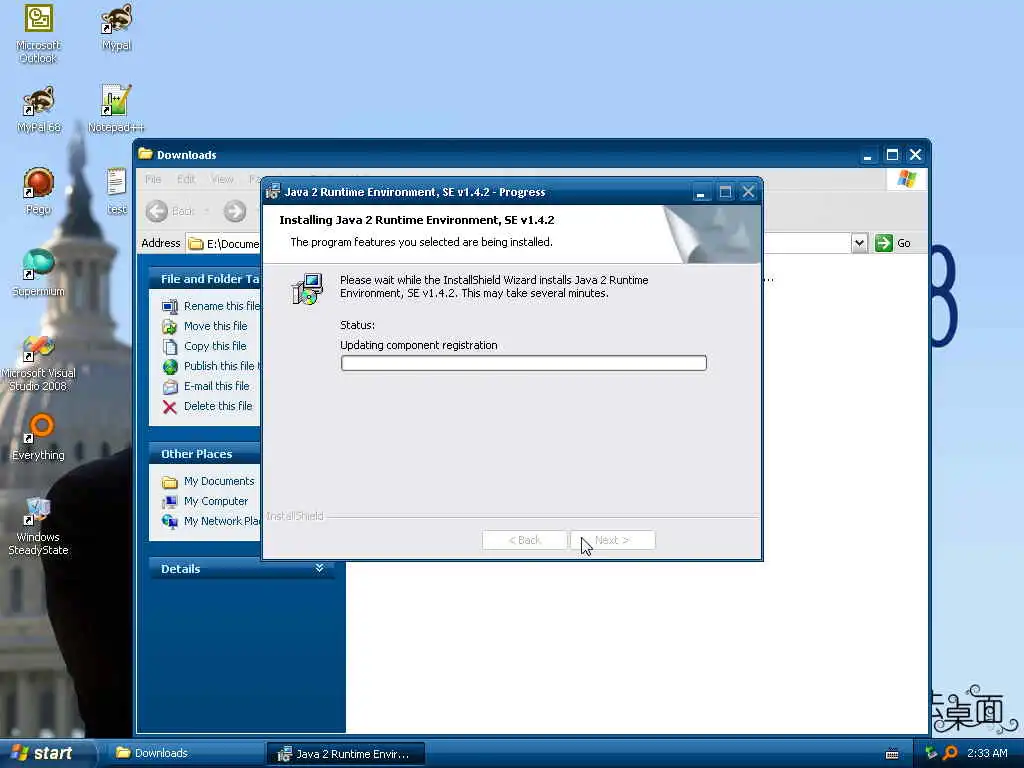Click the My Documents folder icon
This screenshot has height=768, width=1024.
(170, 482)
